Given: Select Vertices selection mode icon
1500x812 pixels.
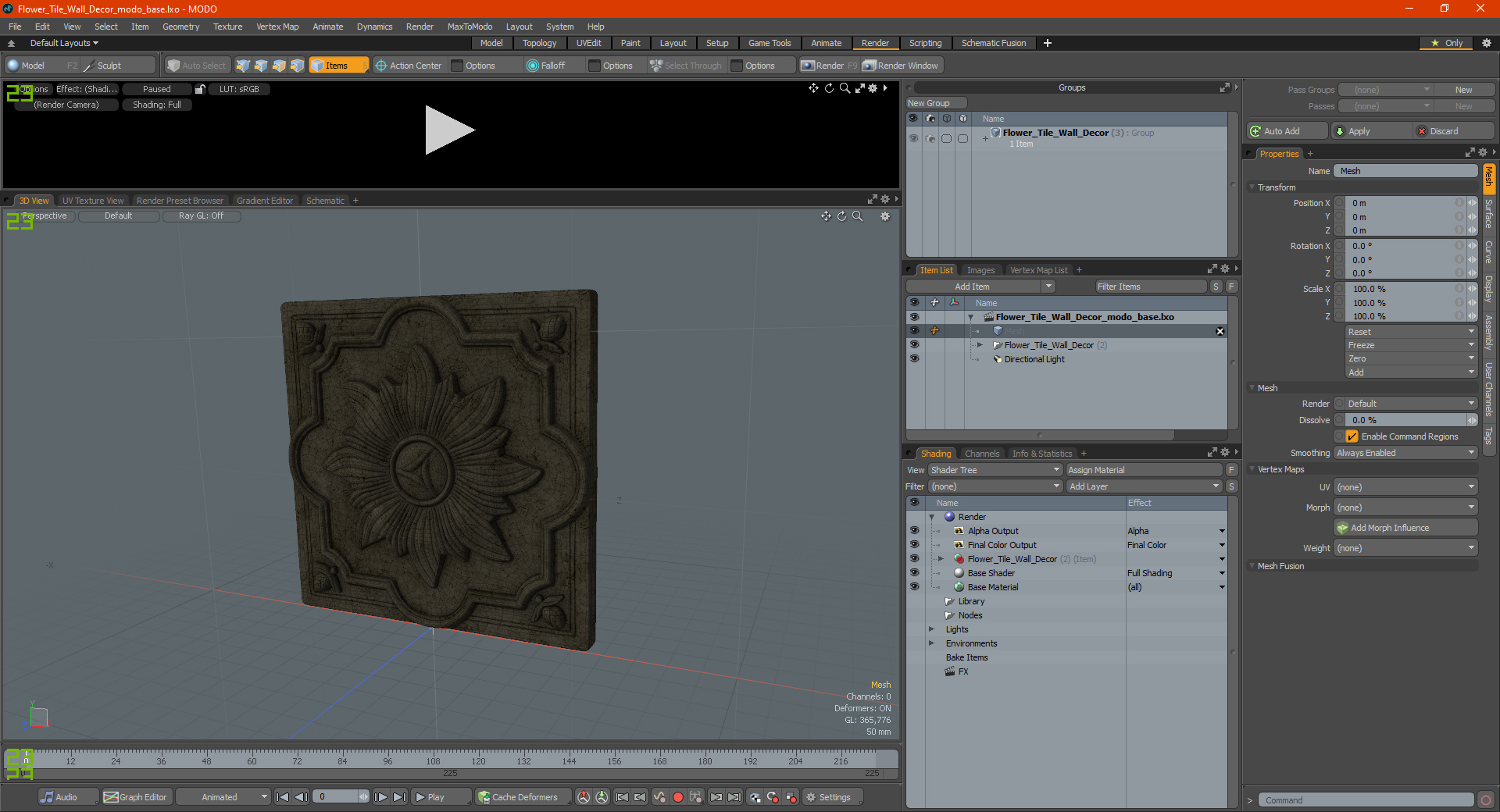Looking at the screenshot, I should 243,66.
